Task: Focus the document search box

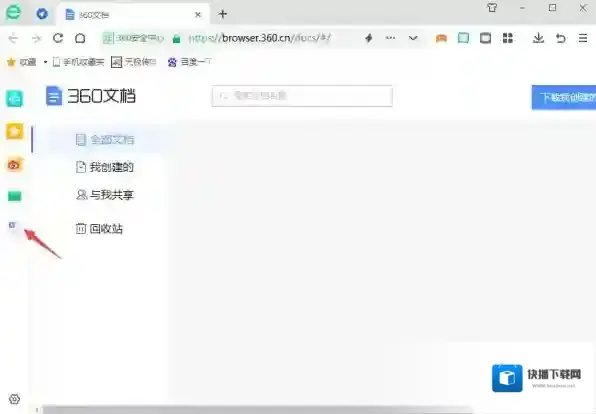Action: coord(302,96)
